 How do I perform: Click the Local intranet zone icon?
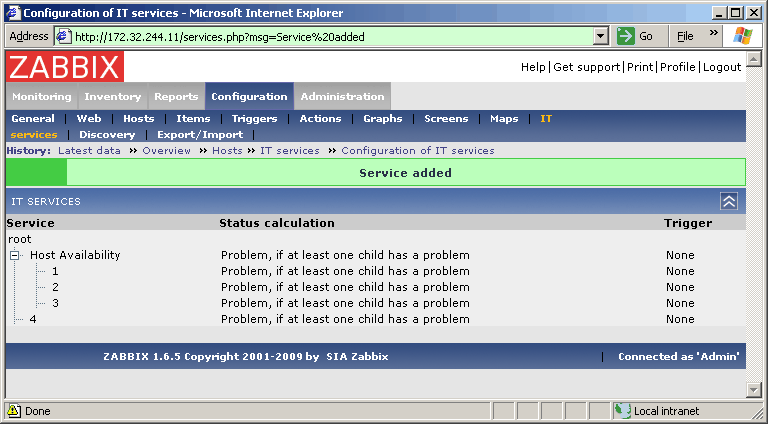[623, 410]
